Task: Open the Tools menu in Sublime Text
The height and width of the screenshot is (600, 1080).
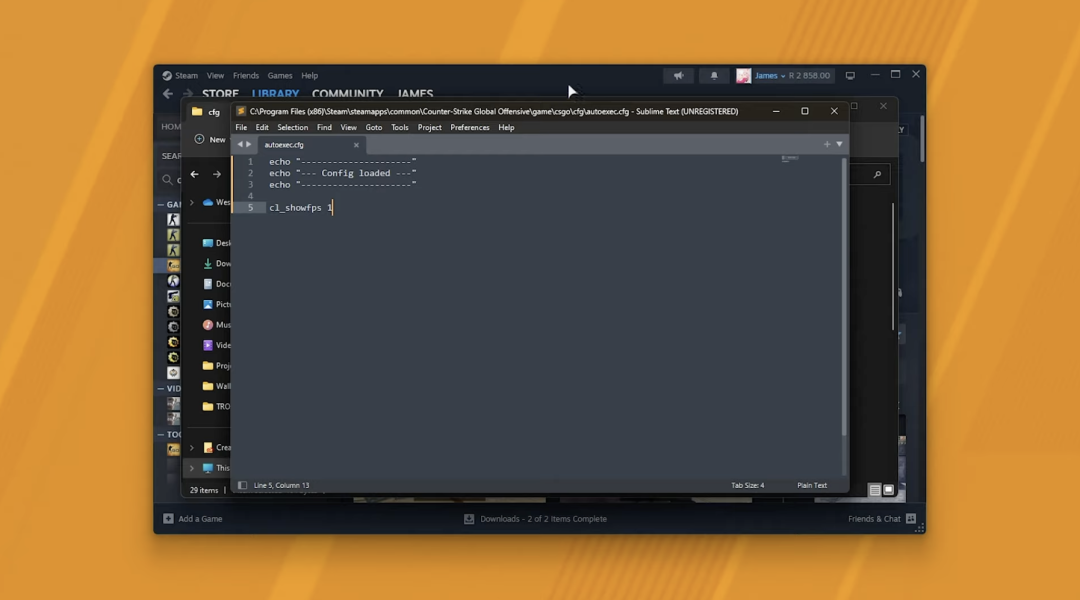Action: click(399, 127)
